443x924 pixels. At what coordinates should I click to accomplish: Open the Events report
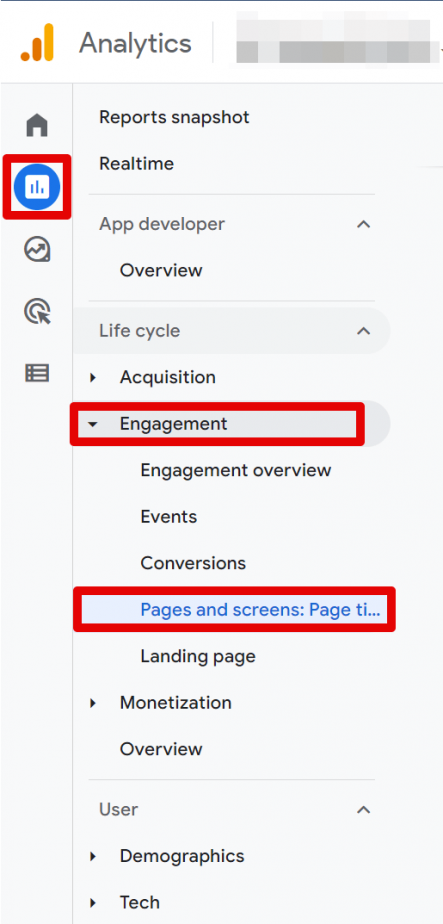click(x=168, y=517)
